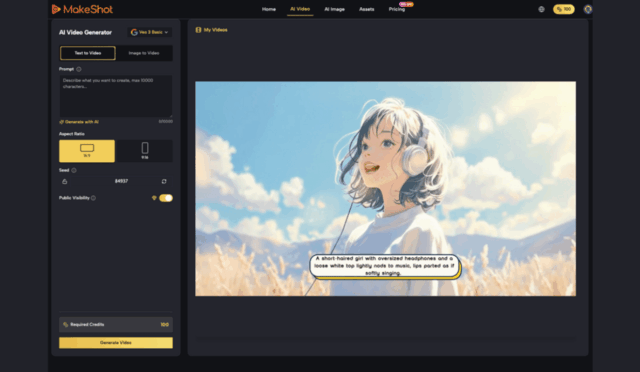Randomize seed with the refresh icon
The height and width of the screenshot is (372, 640).
tap(164, 181)
